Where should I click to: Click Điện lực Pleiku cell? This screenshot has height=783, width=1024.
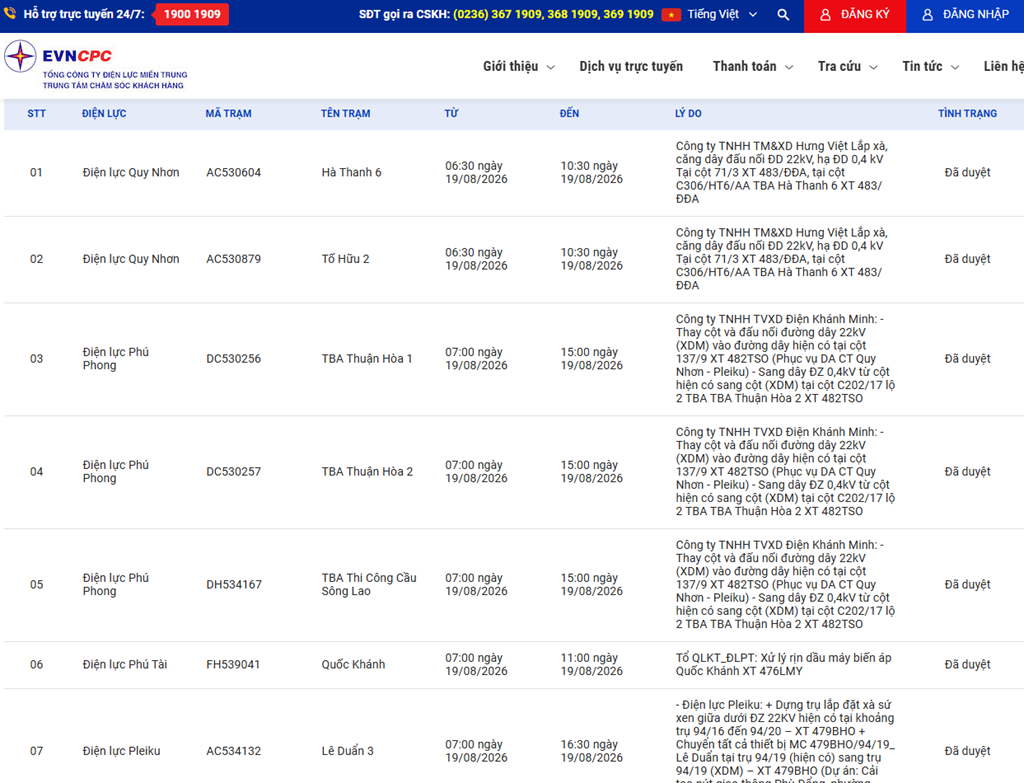(121, 751)
